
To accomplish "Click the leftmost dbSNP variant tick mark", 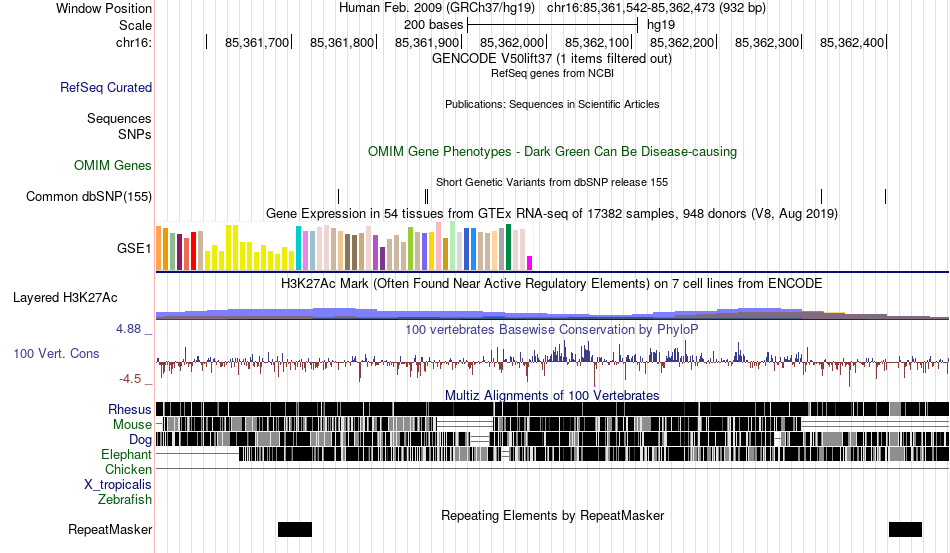I will pos(339,196).
